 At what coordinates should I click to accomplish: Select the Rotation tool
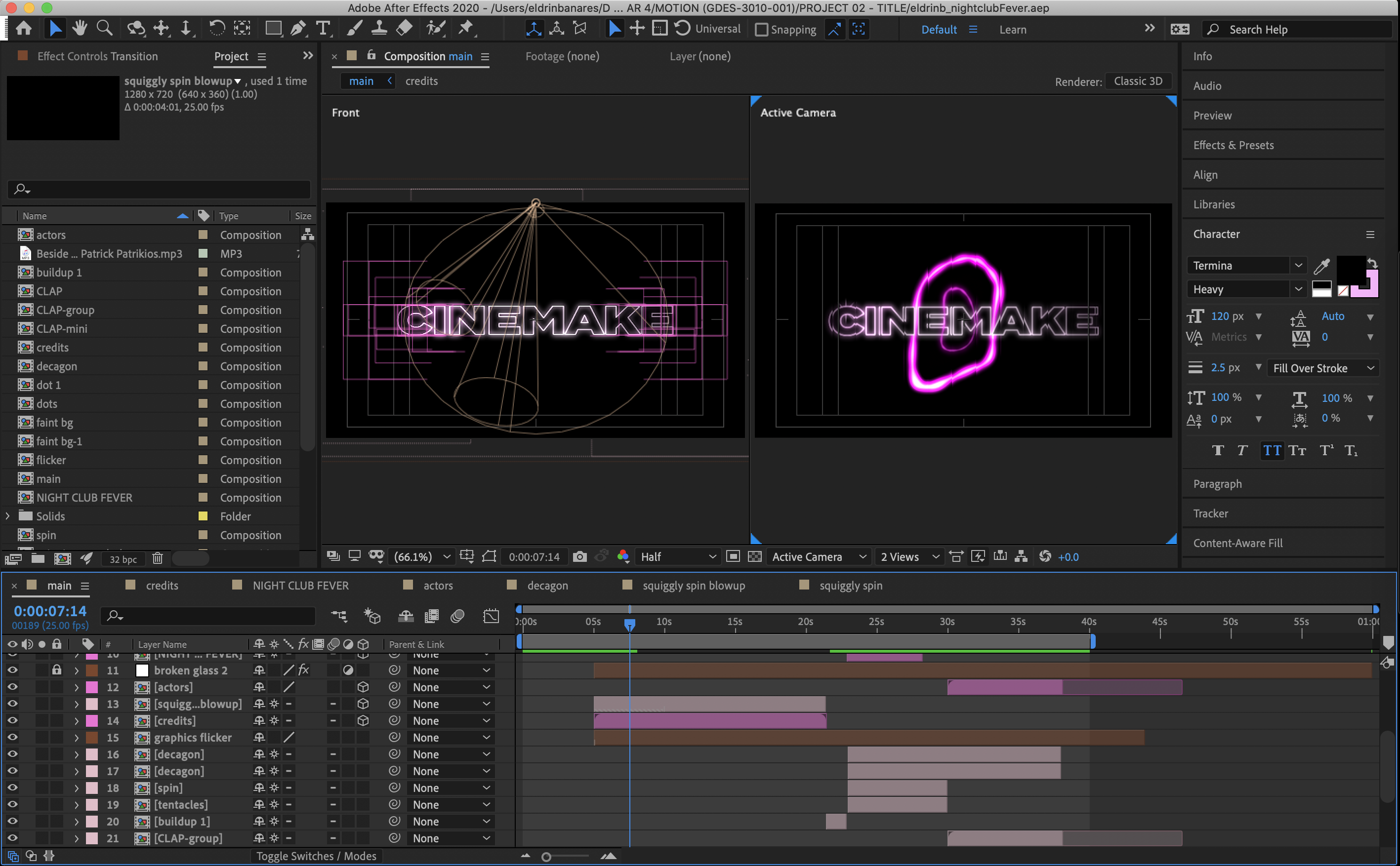point(216,28)
